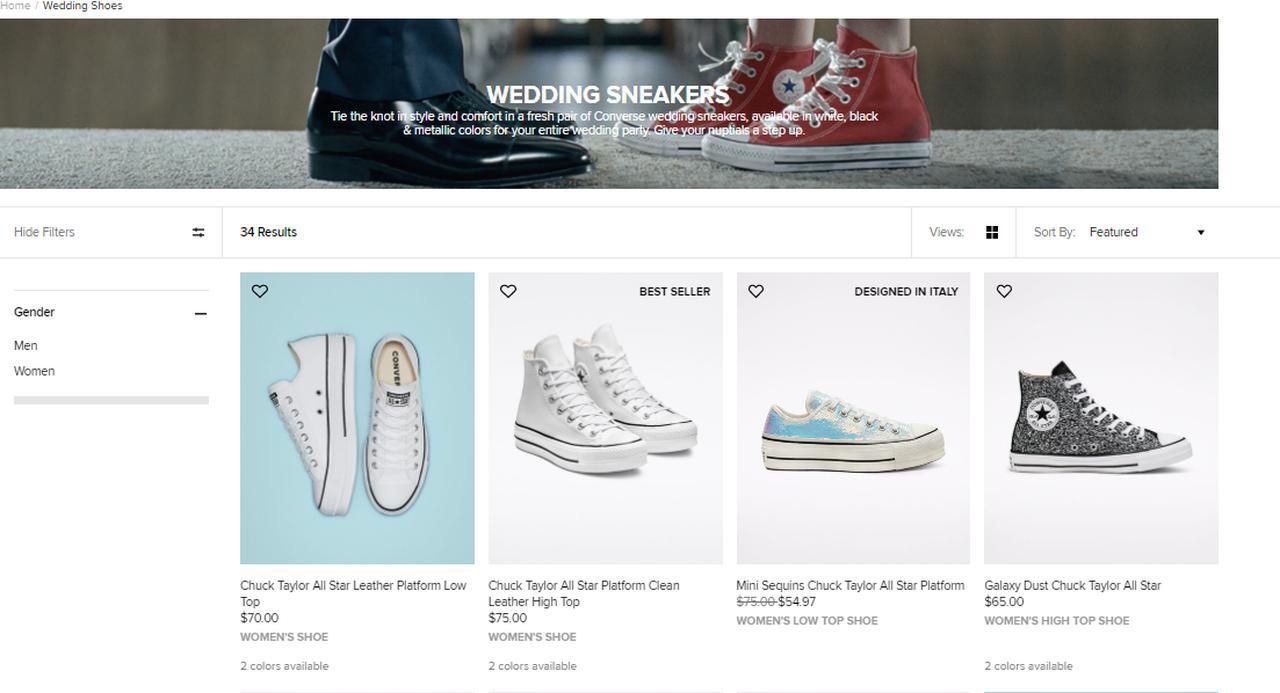Screen dimensions: 1280x693
Task: Favorite the Leather Platform Low Top heart
Action: pyautogui.click(x=260, y=291)
